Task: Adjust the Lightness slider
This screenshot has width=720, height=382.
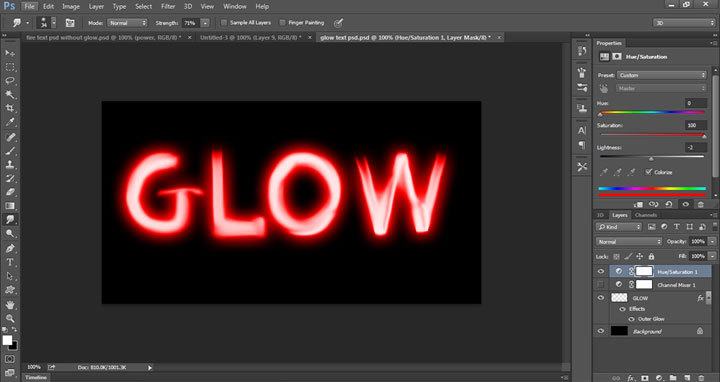Action: coord(652,157)
